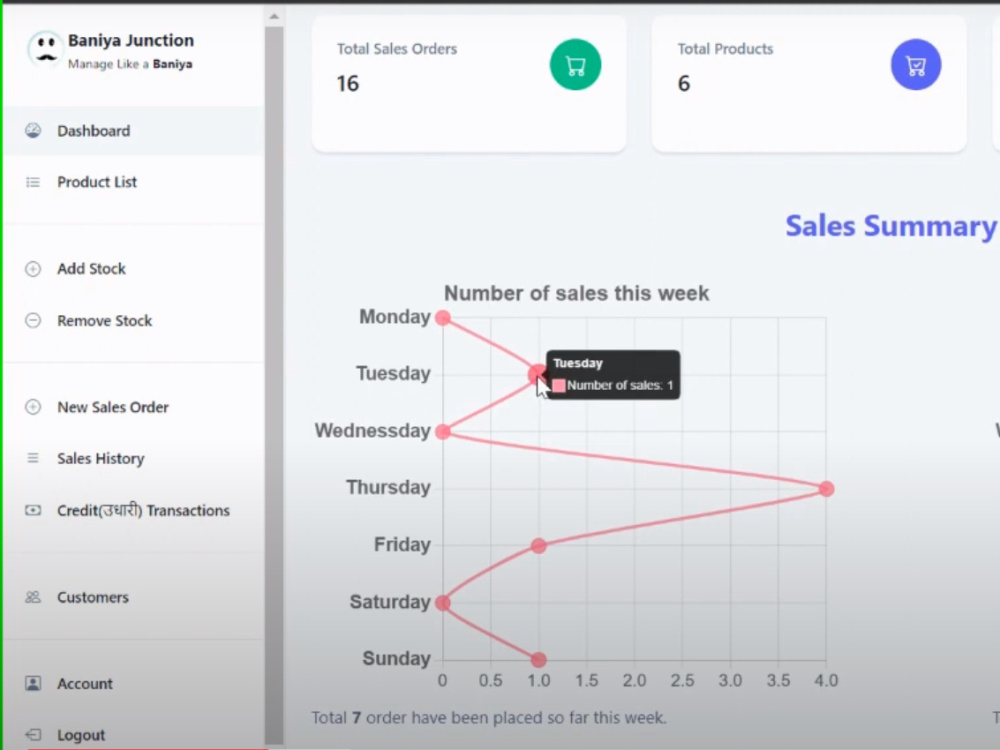Click the Saturday data point on chart
This screenshot has height=750, width=1000.
443,603
